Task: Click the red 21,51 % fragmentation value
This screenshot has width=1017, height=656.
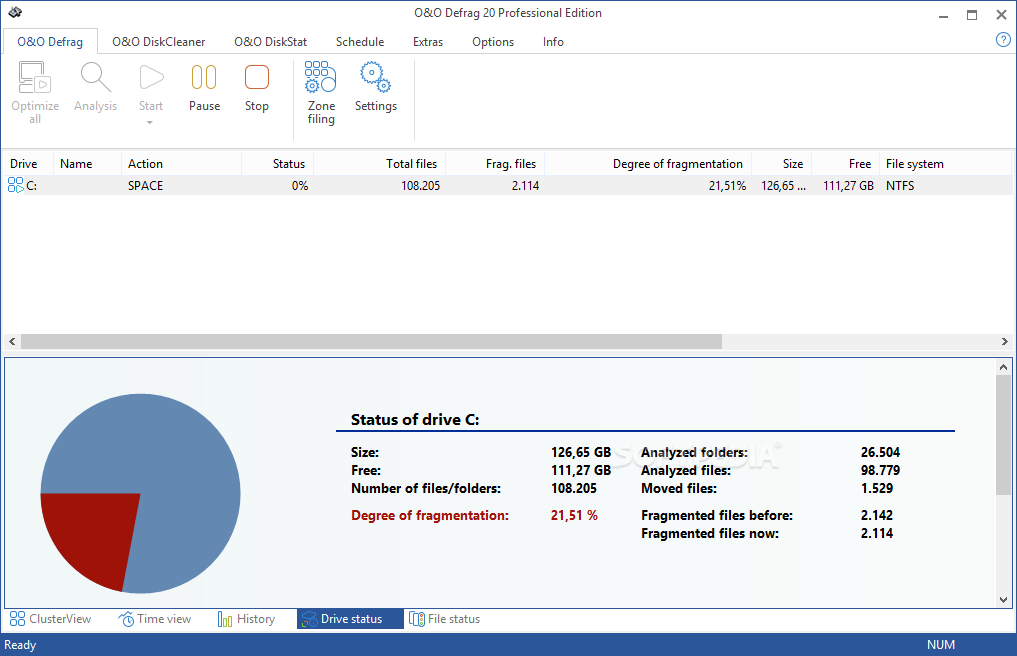Action: click(x=574, y=515)
